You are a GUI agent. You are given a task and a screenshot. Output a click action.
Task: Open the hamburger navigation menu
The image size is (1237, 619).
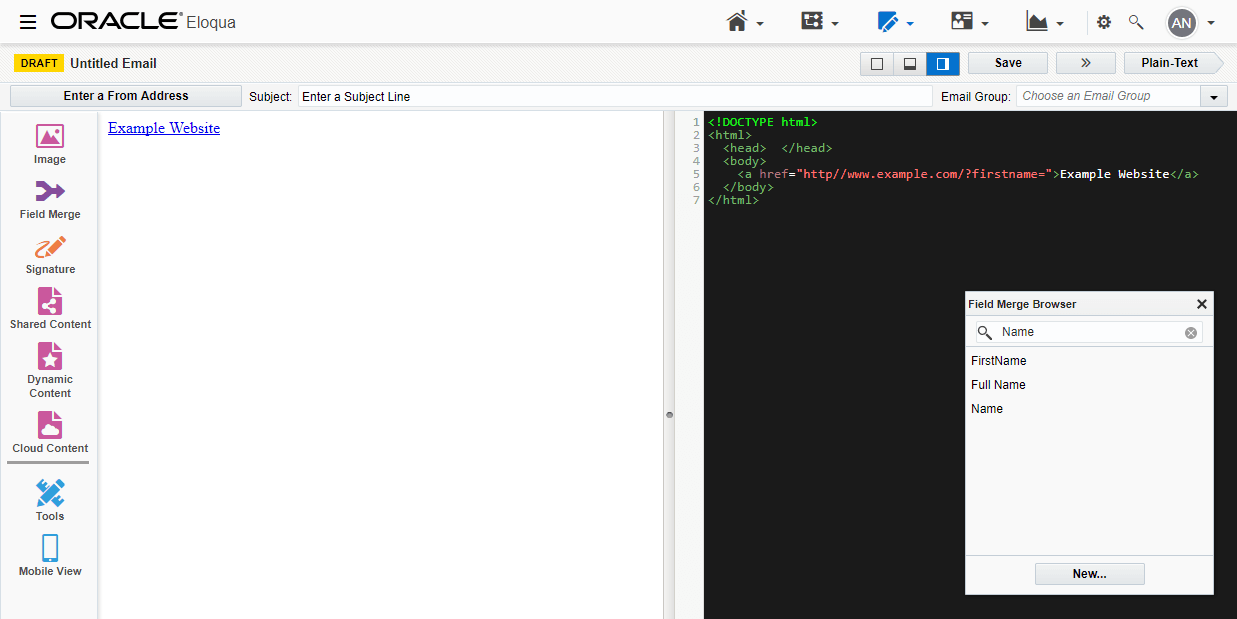point(27,21)
